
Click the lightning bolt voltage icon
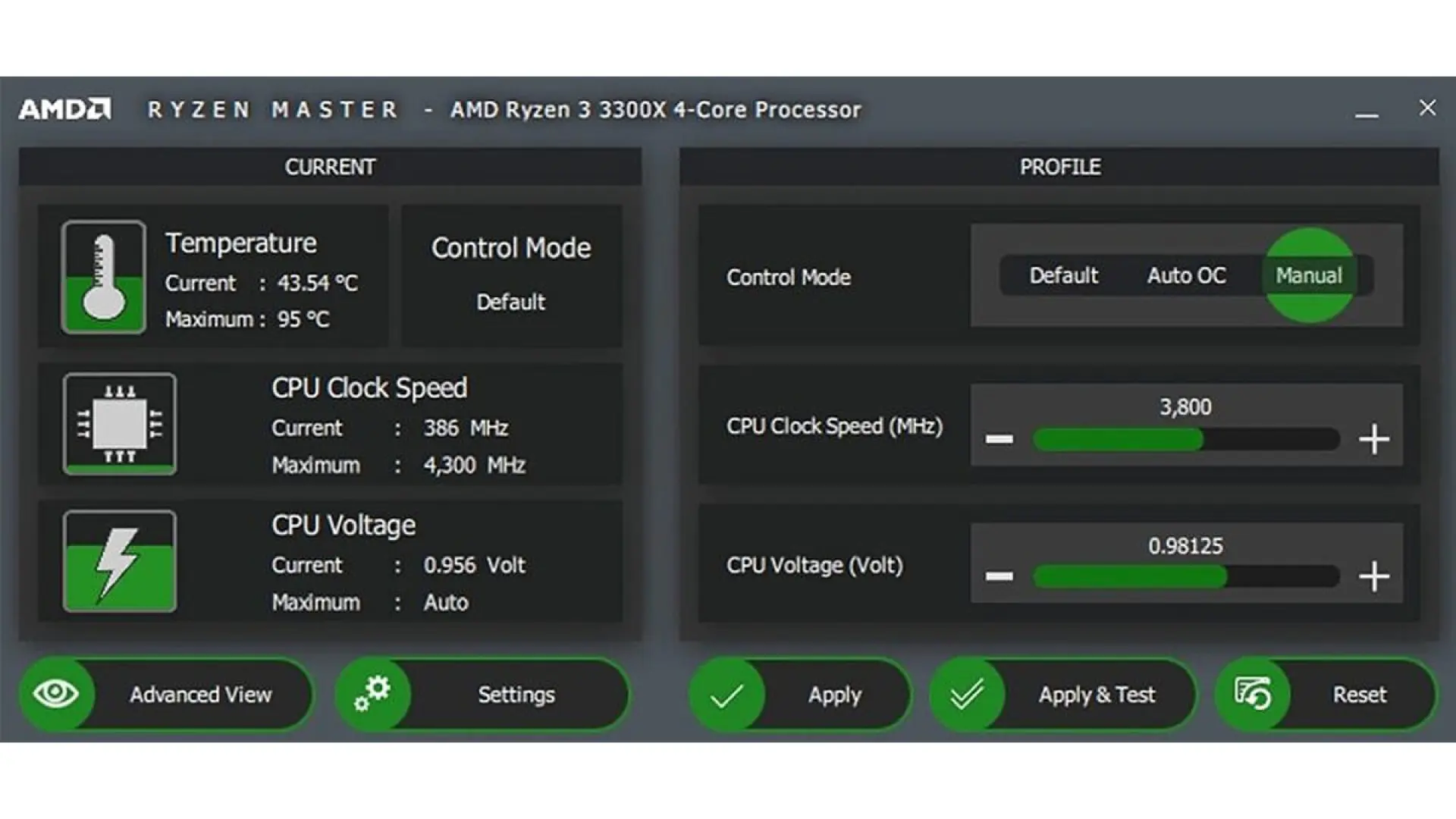click(120, 561)
